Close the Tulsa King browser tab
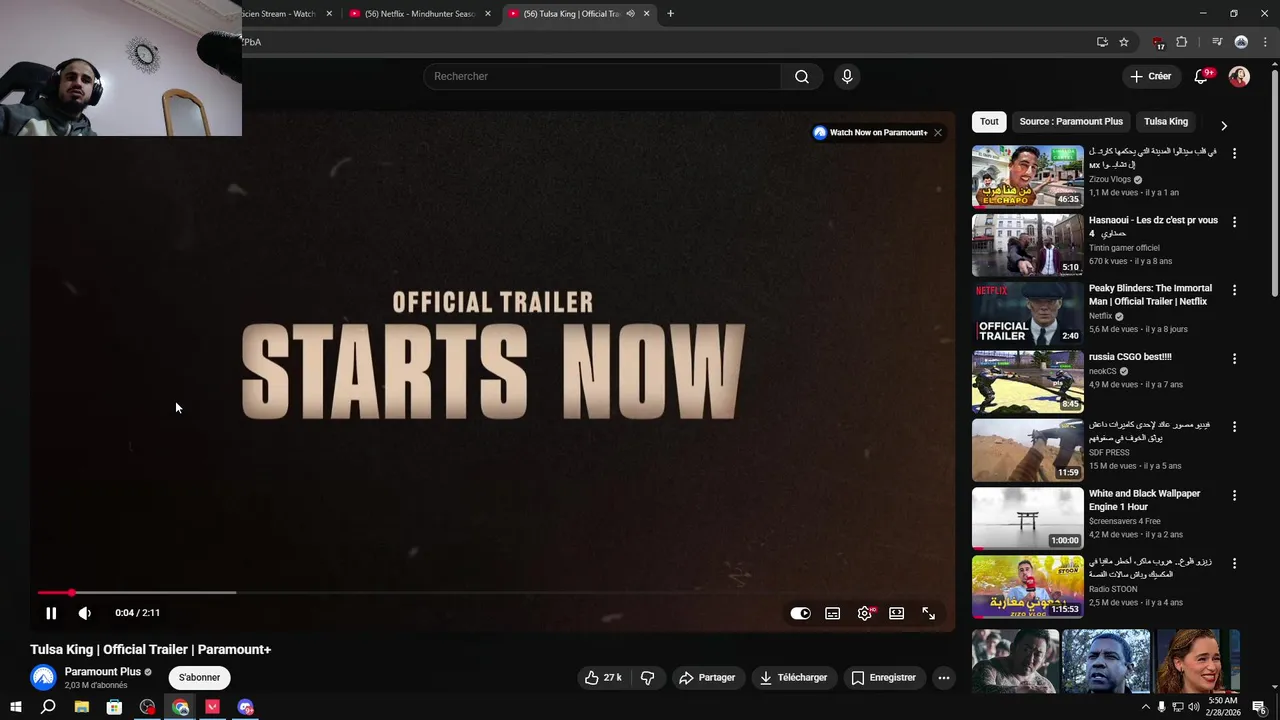This screenshot has height=720, width=1280. (647, 14)
